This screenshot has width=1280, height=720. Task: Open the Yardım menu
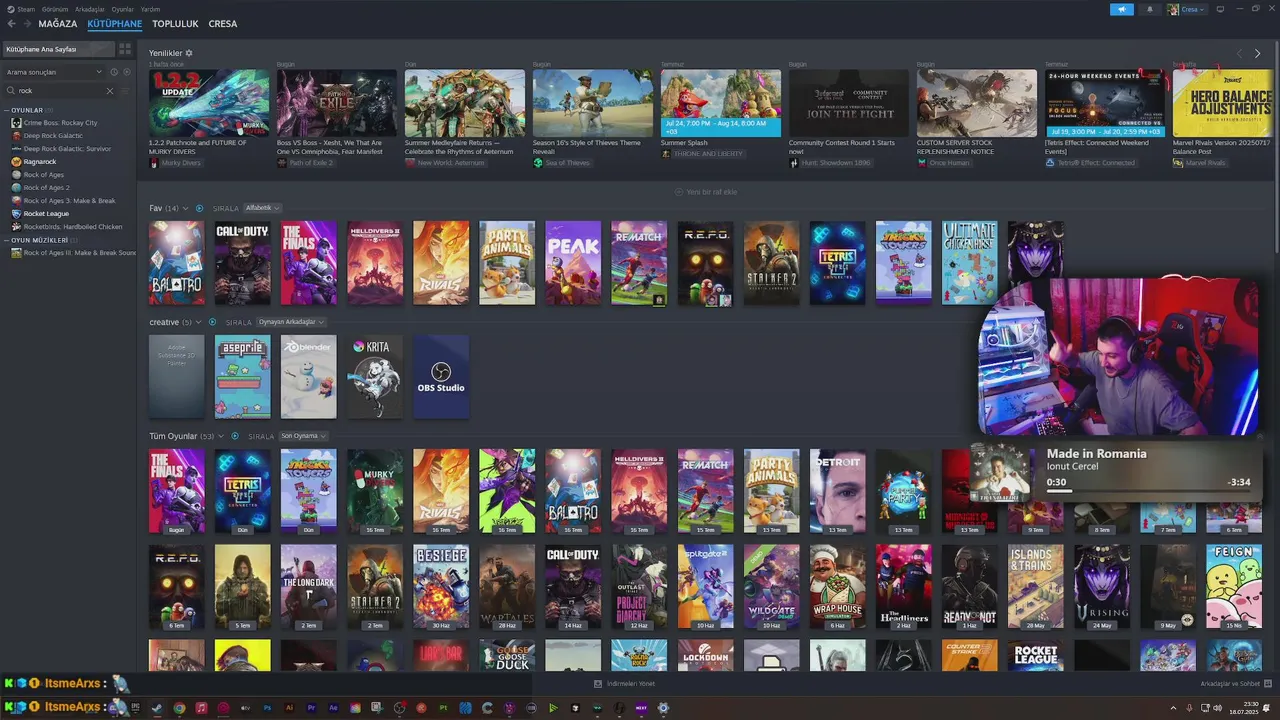click(x=150, y=9)
